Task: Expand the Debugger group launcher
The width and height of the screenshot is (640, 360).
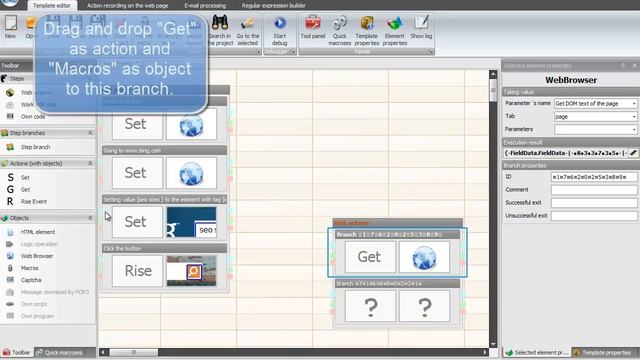Action: pos(293,52)
